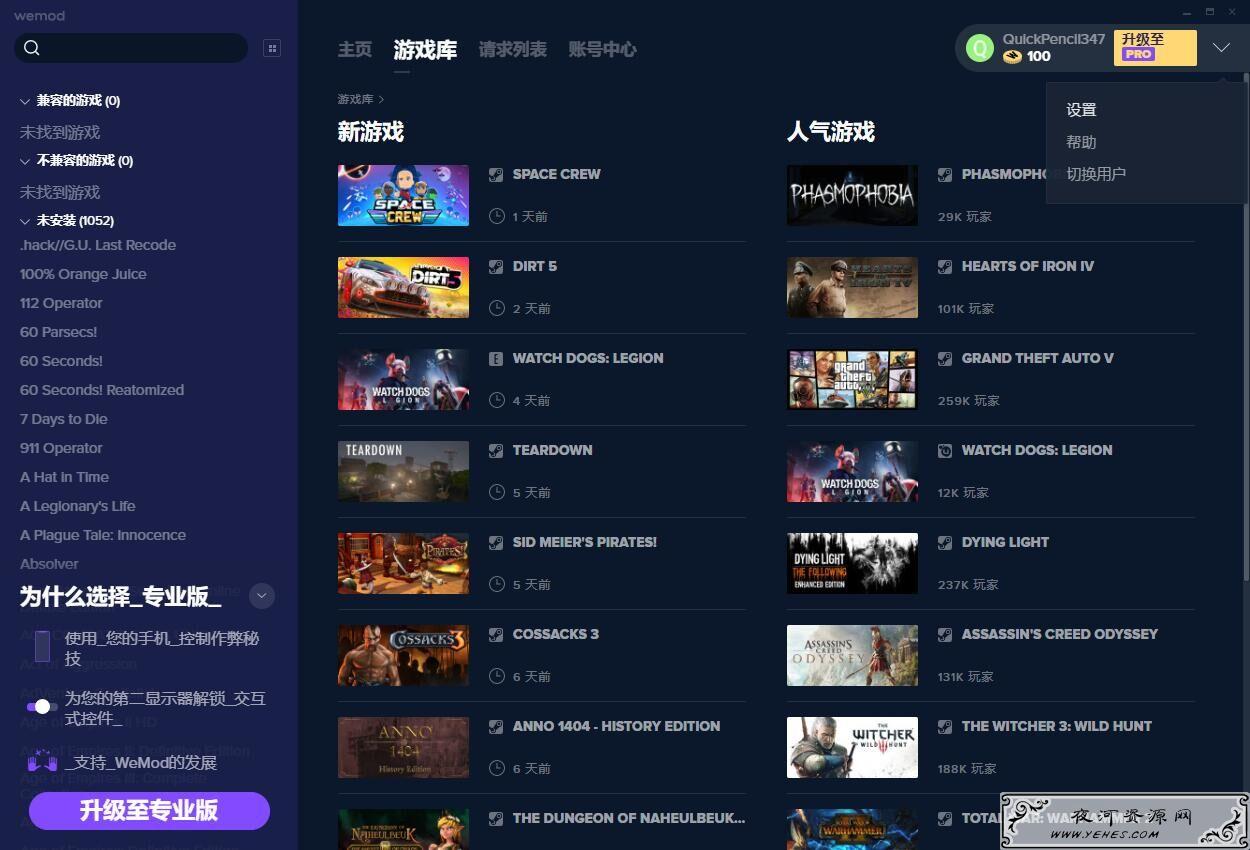The width and height of the screenshot is (1250, 850).
Task: Click Epic platform icon beside Watch Dogs: Legion in new games
Action: 496,358
